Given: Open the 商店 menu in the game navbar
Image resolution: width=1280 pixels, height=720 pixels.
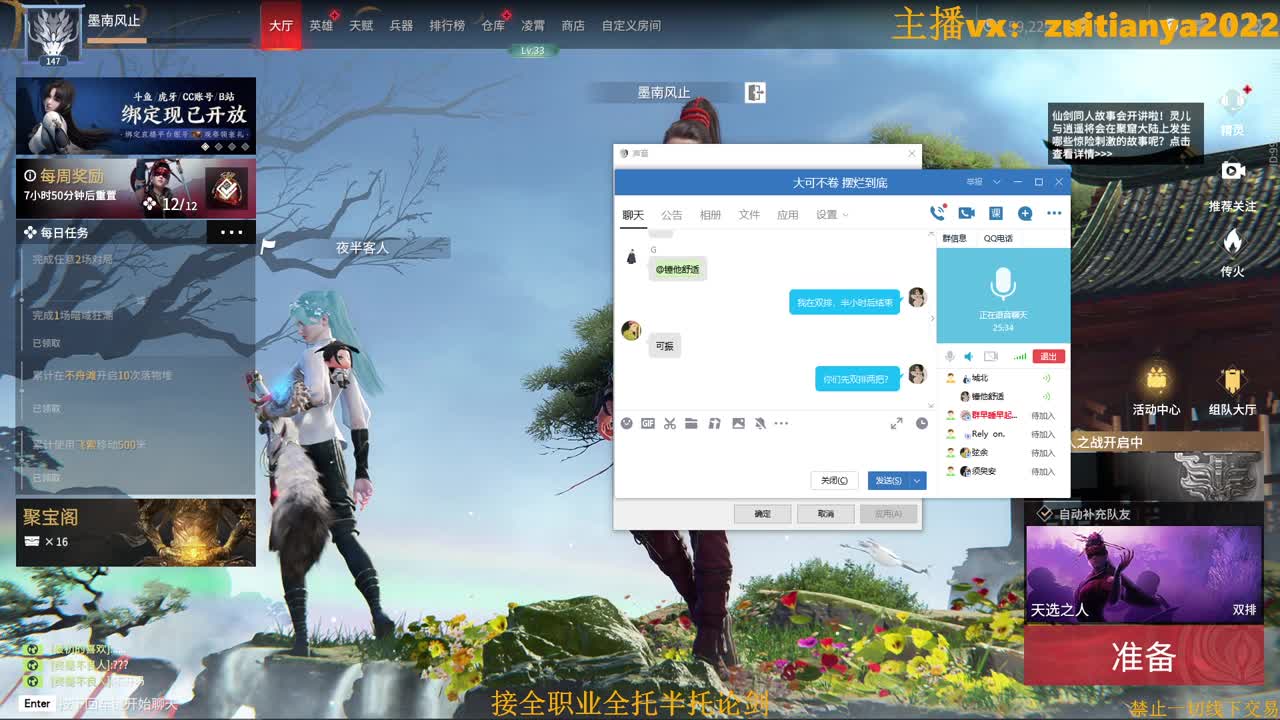Looking at the screenshot, I should (572, 27).
